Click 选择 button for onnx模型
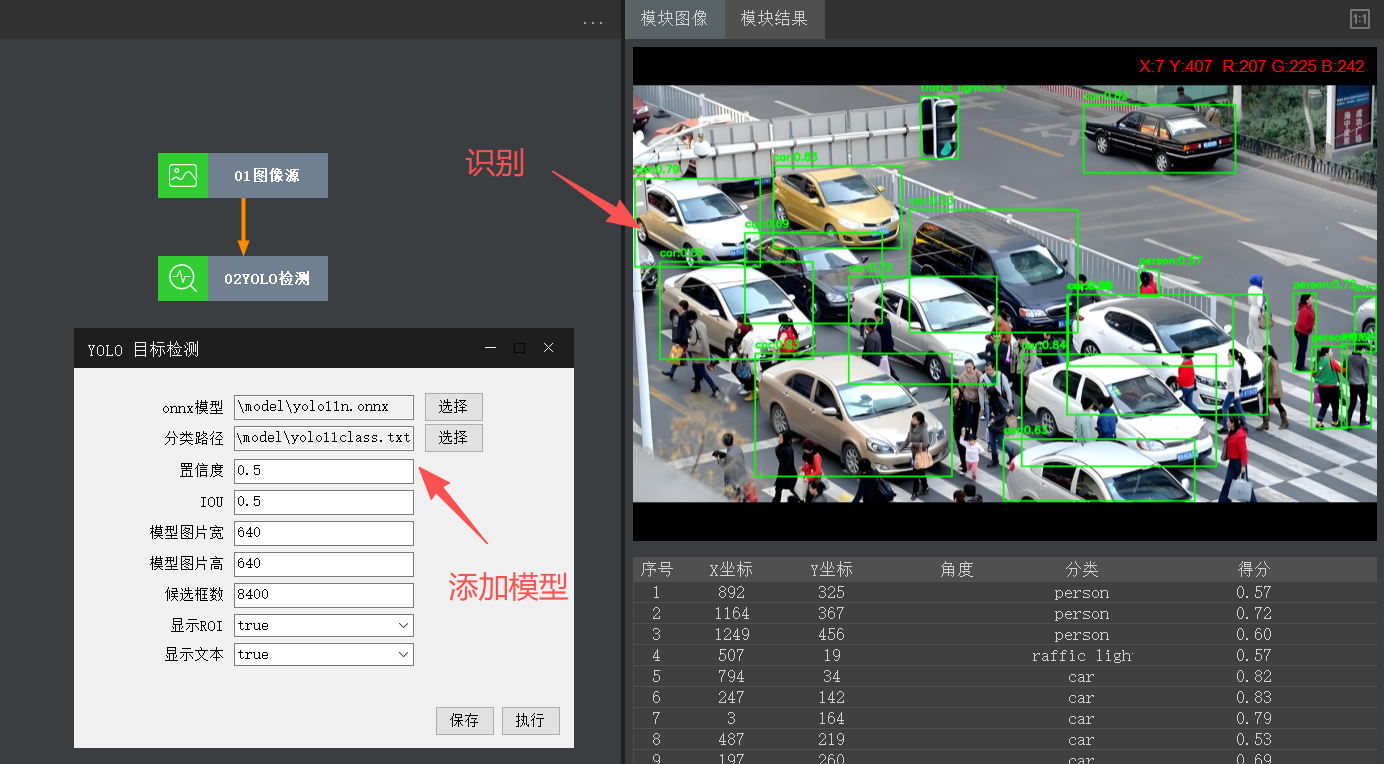 click(454, 406)
